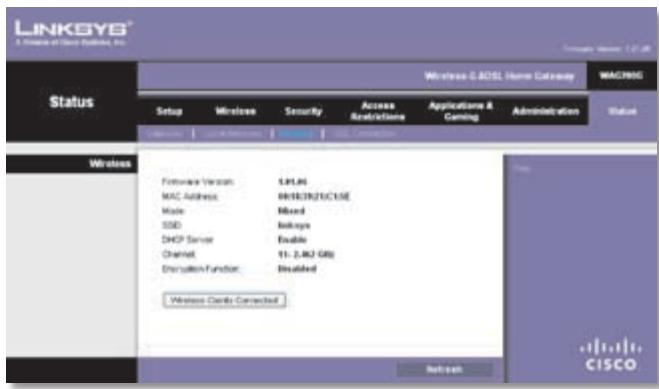Click the Status page title
659x389 pixels.
click(71, 102)
